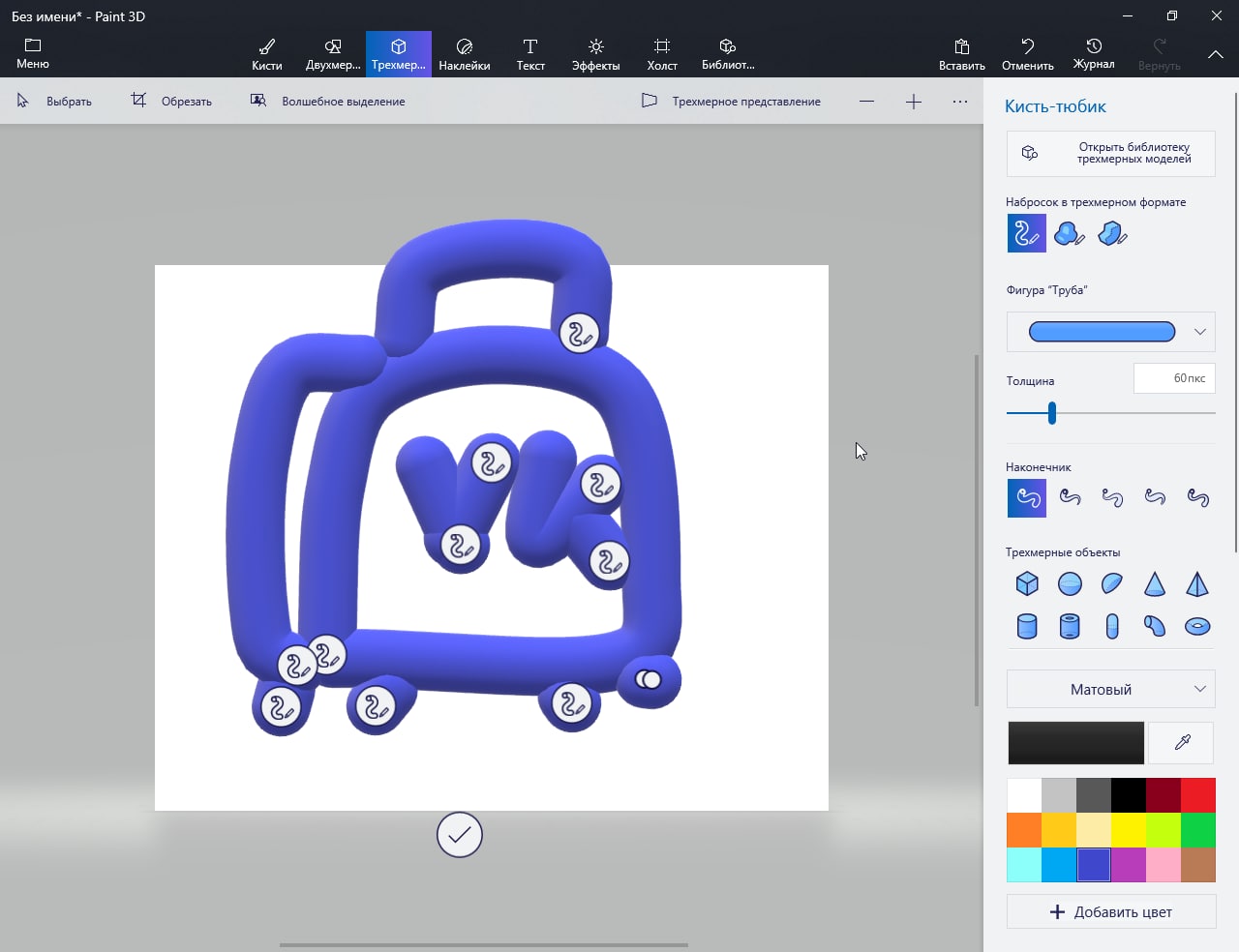Pick the red color swatch
Image resolution: width=1239 pixels, height=952 pixels.
[x=1198, y=795]
